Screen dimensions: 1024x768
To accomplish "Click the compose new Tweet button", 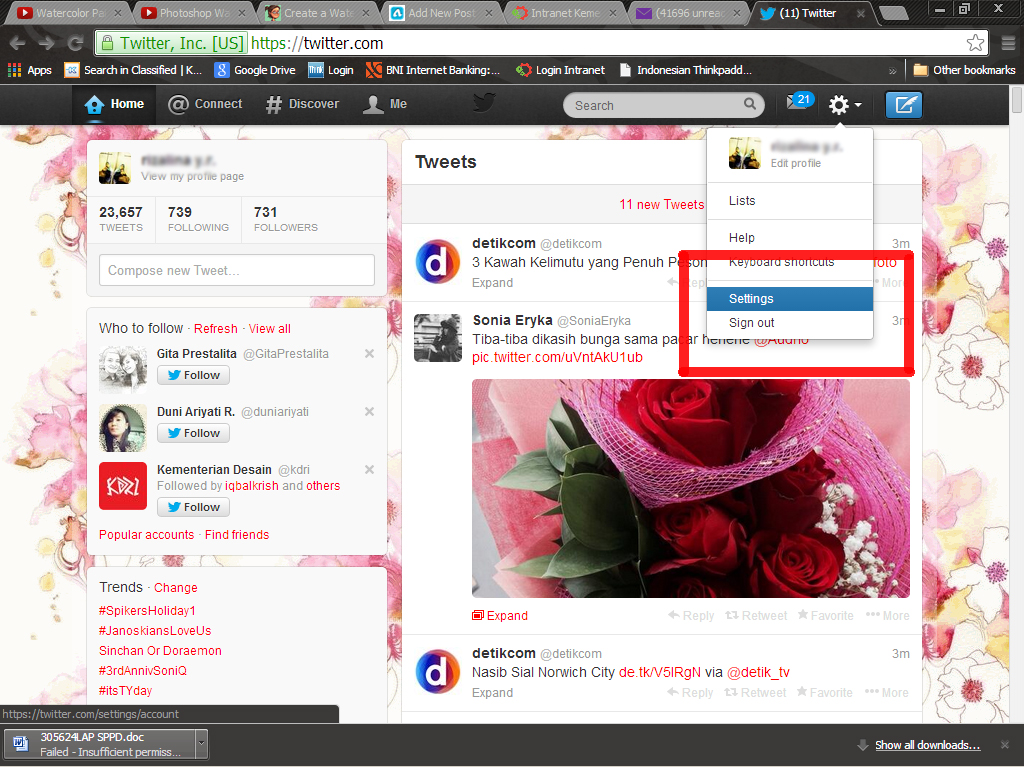I will [904, 104].
